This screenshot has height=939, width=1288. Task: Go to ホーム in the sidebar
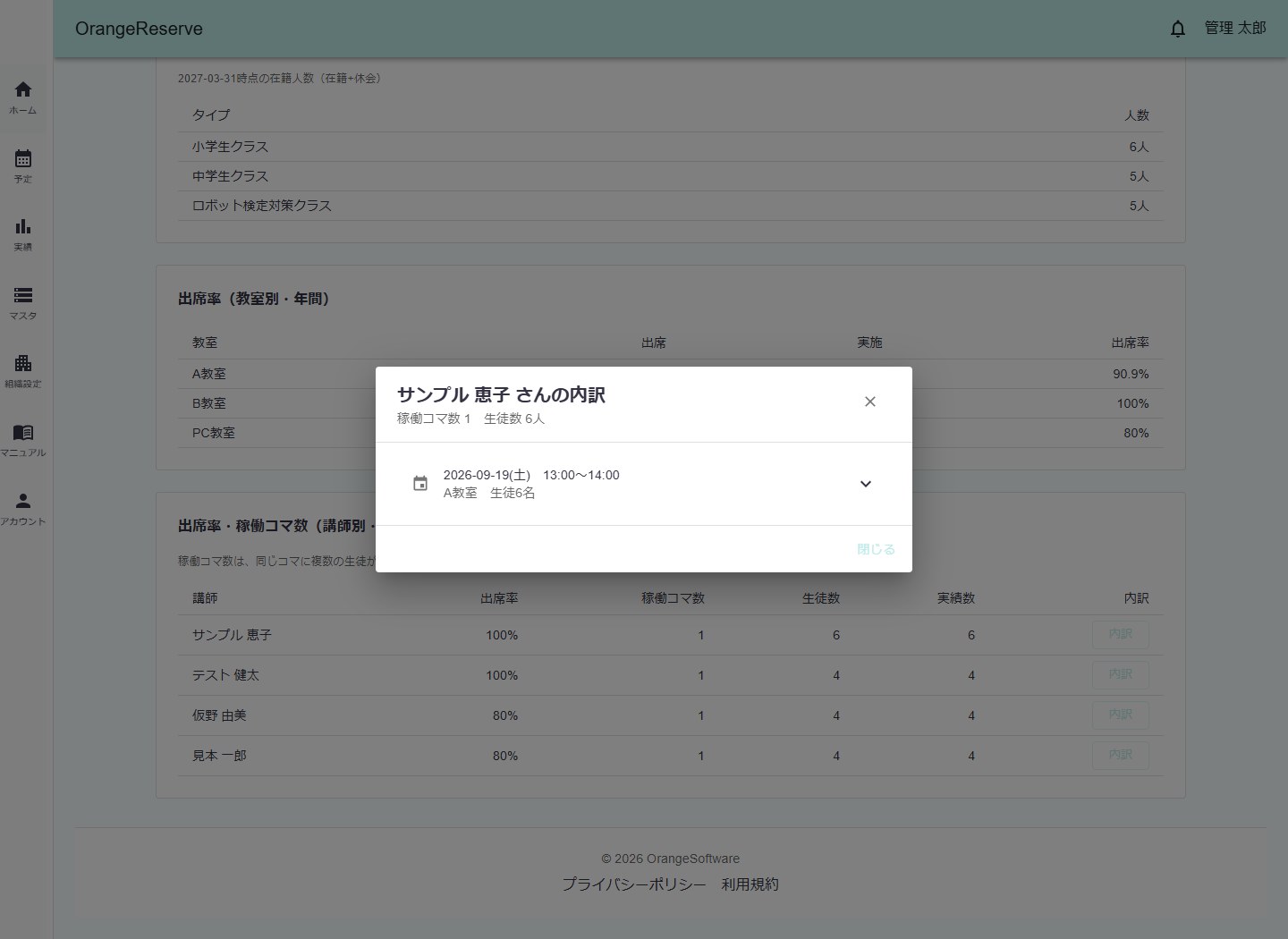click(23, 98)
